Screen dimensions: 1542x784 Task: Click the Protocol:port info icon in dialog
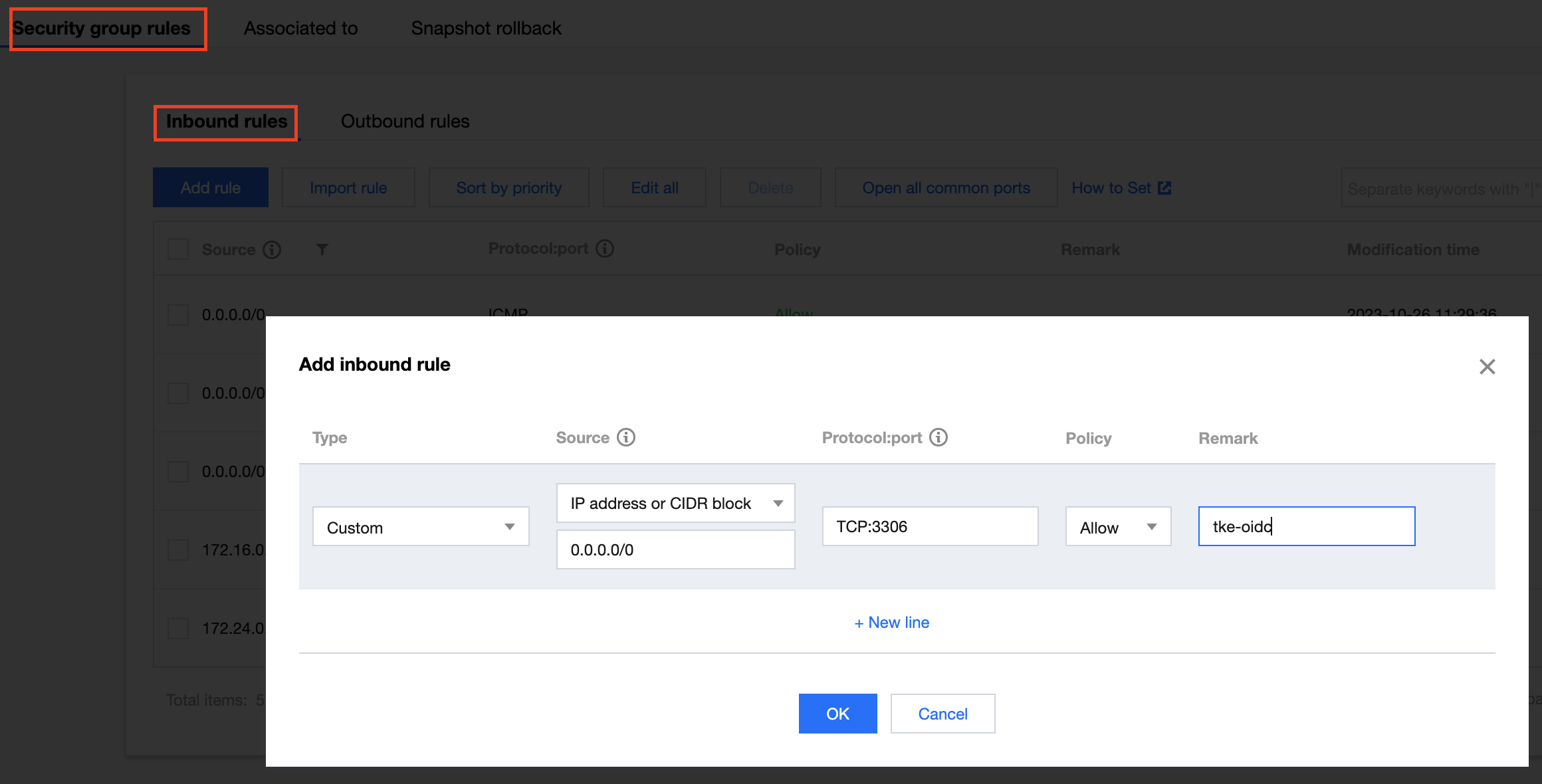[938, 437]
